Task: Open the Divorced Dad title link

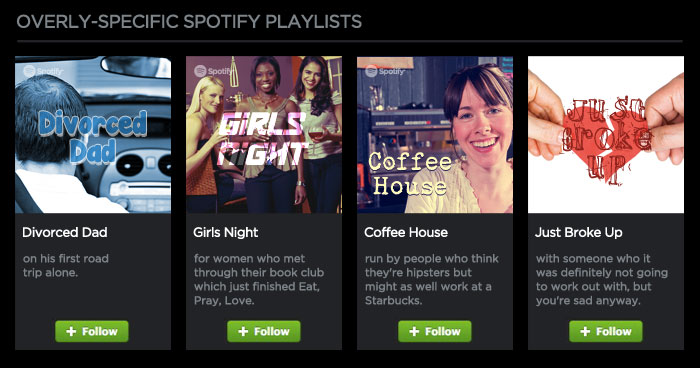Action: click(x=65, y=232)
